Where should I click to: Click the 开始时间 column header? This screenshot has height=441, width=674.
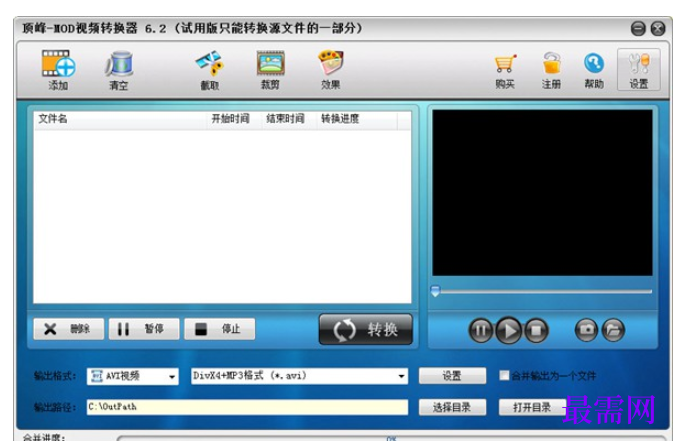(x=235, y=119)
